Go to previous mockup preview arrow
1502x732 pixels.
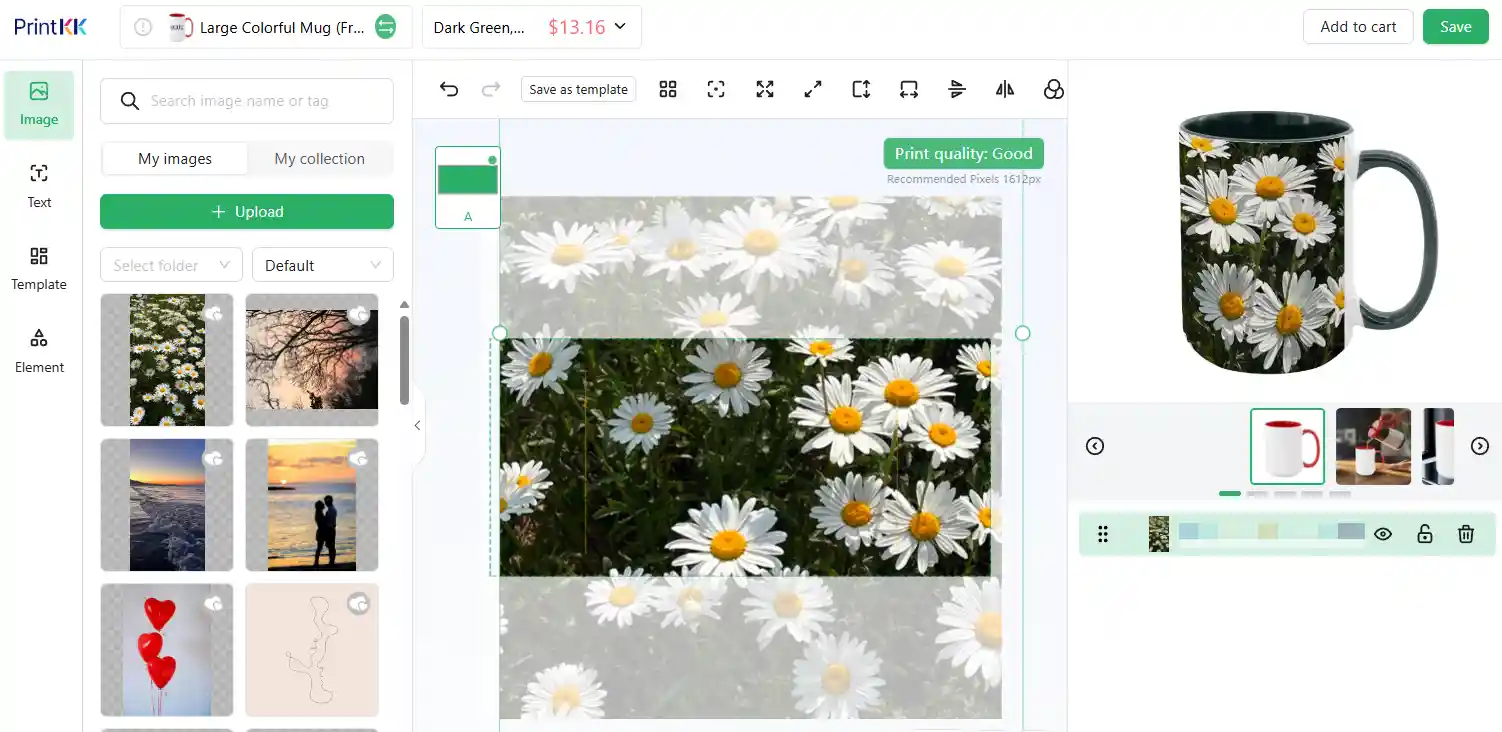click(x=1095, y=446)
